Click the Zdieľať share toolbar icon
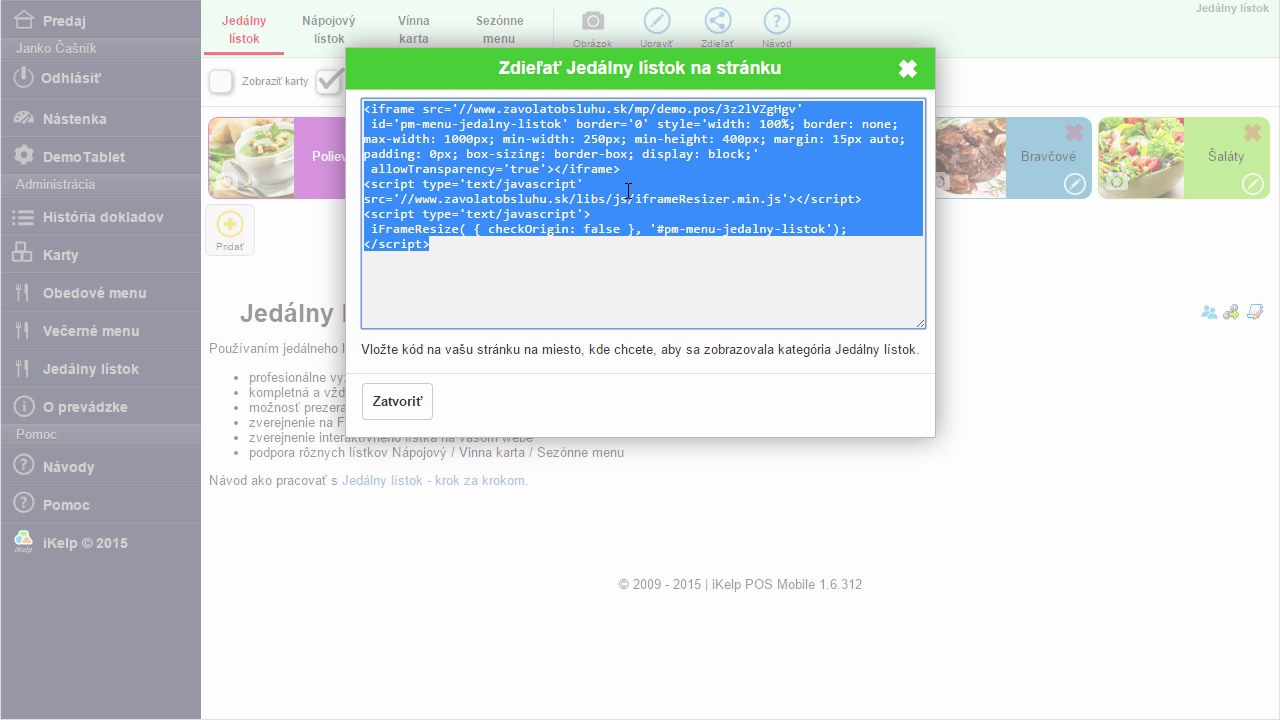1280x720 pixels. [717, 21]
